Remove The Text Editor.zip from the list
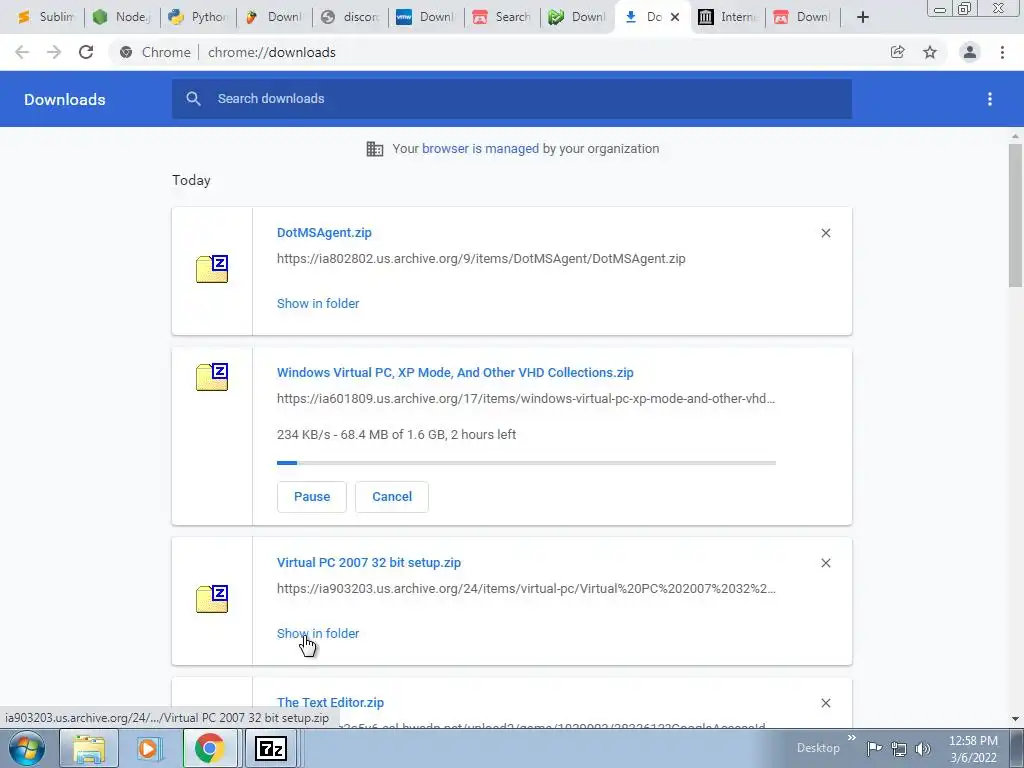This screenshot has height=768, width=1024. click(x=826, y=703)
